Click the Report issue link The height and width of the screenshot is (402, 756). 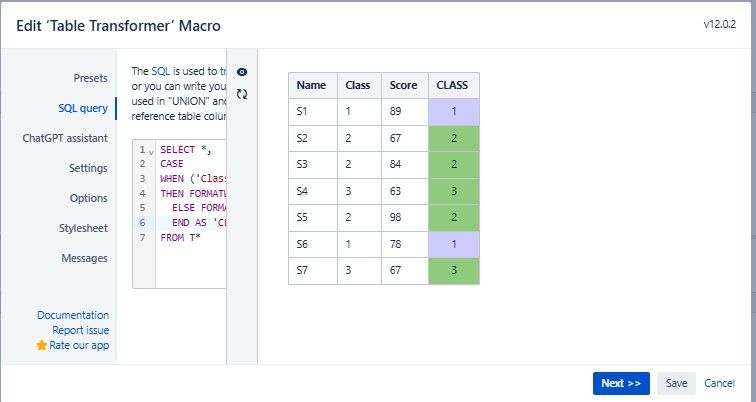coord(81,330)
